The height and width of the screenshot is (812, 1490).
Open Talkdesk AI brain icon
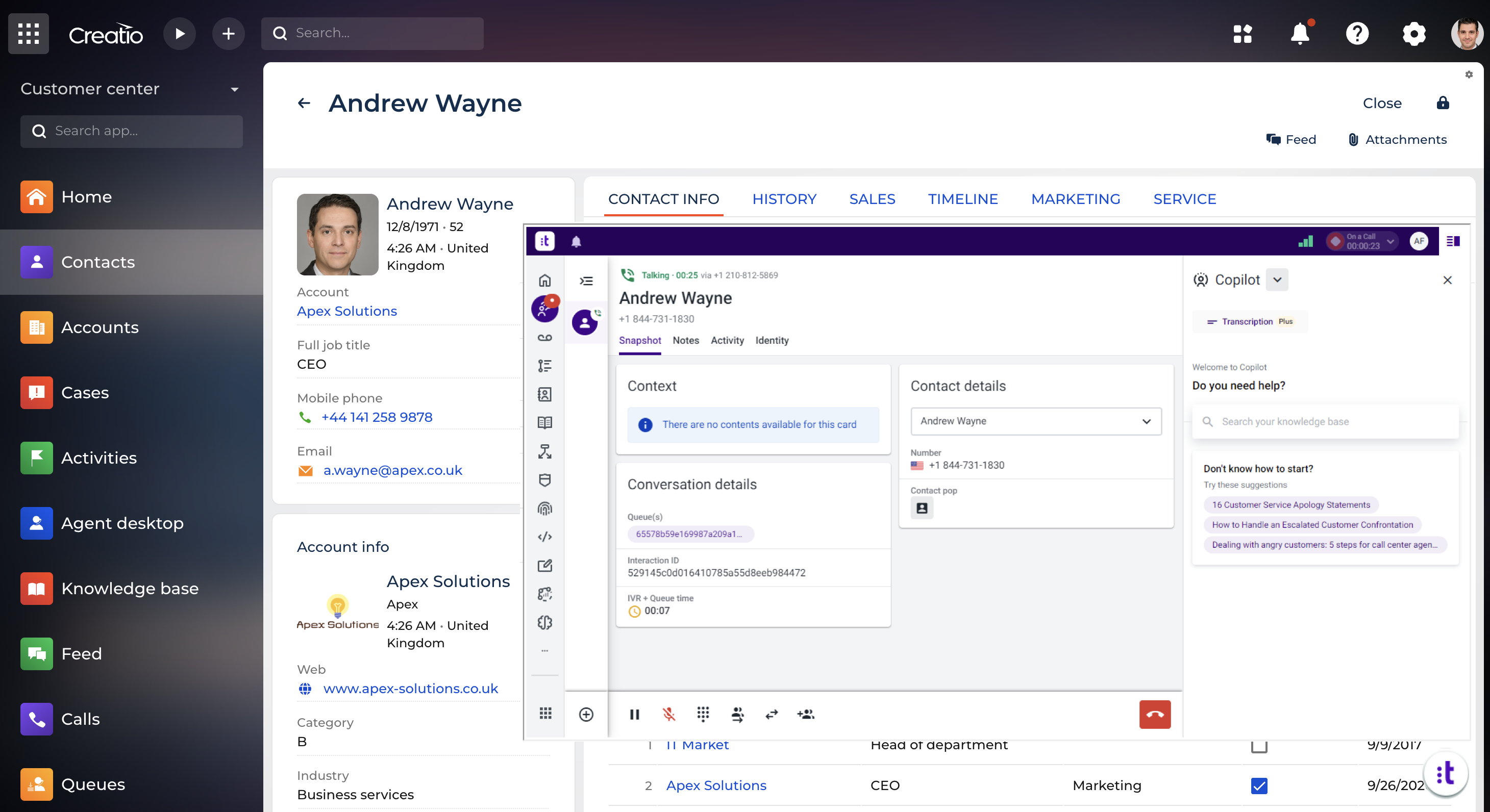click(x=544, y=622)
